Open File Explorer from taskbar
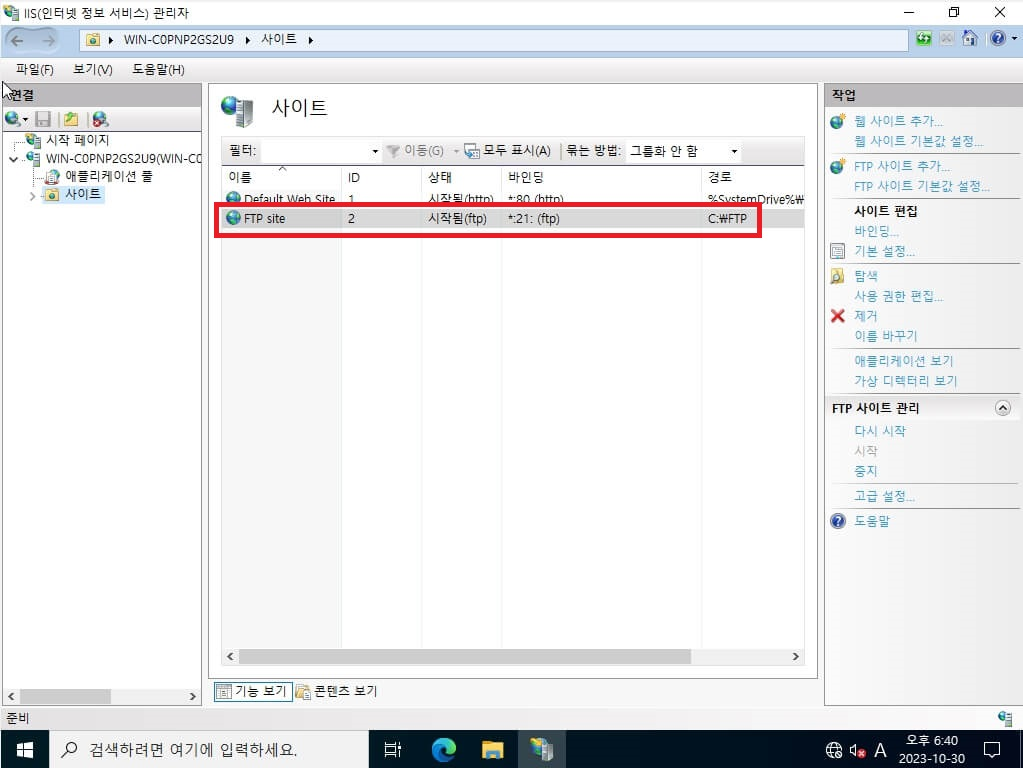 493,750
